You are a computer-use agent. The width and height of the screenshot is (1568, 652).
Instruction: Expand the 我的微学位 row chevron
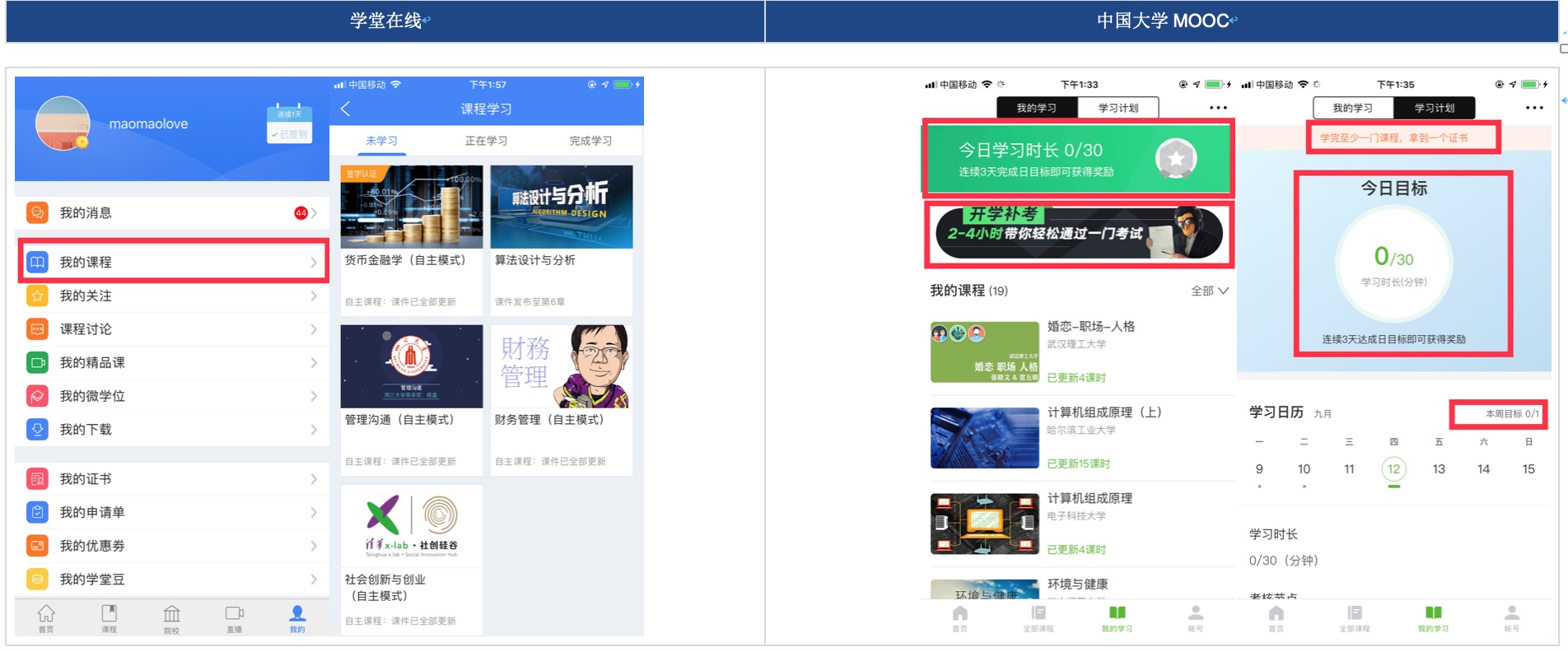(x=314, y=396)
